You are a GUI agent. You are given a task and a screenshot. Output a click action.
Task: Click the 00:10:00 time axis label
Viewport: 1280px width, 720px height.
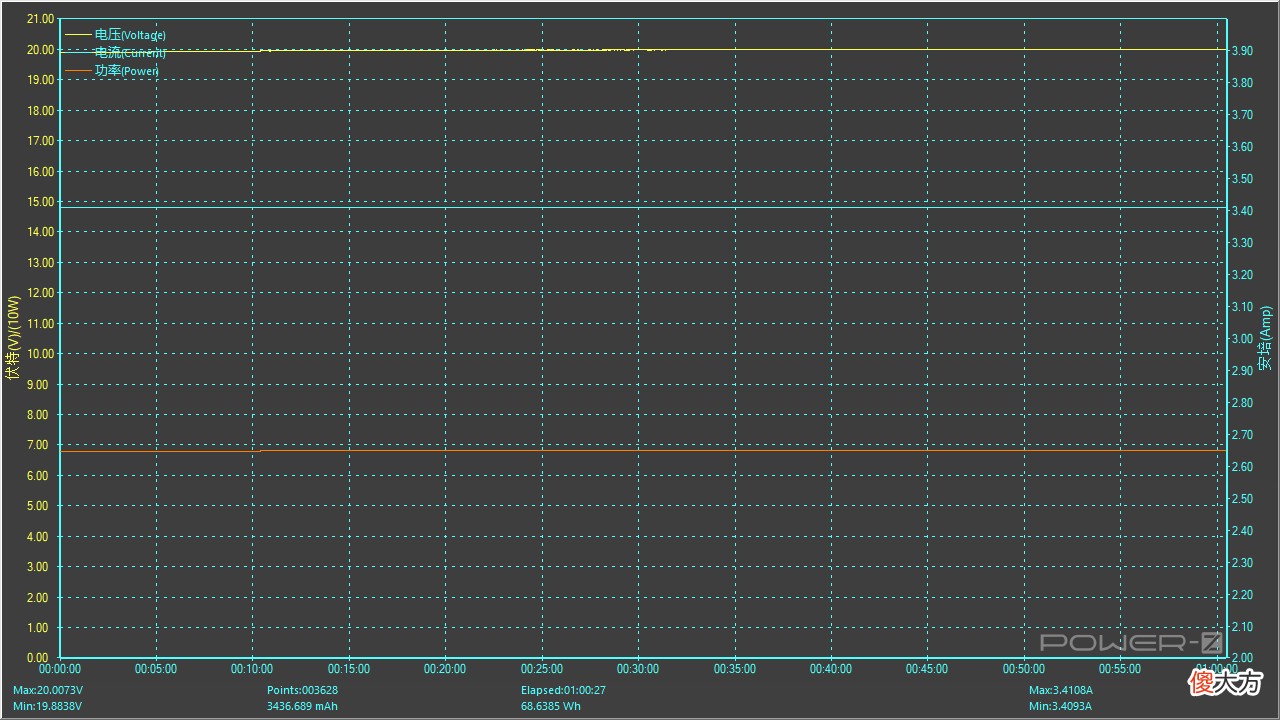click(x=252, y=669)
